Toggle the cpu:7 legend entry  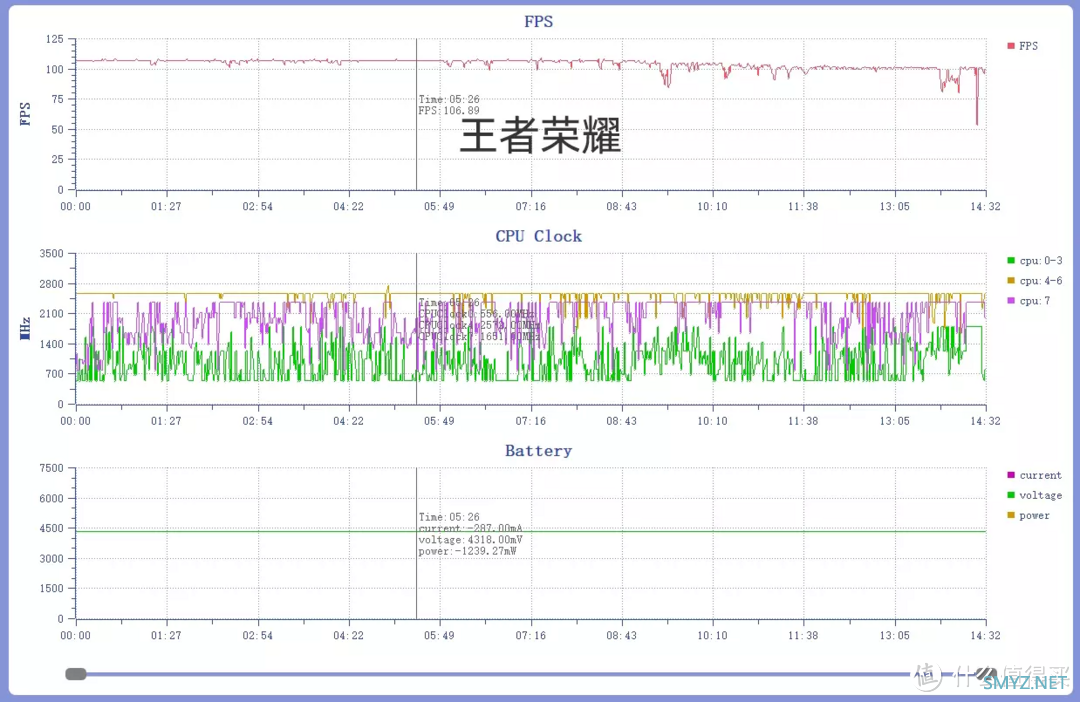[1028, 300]
